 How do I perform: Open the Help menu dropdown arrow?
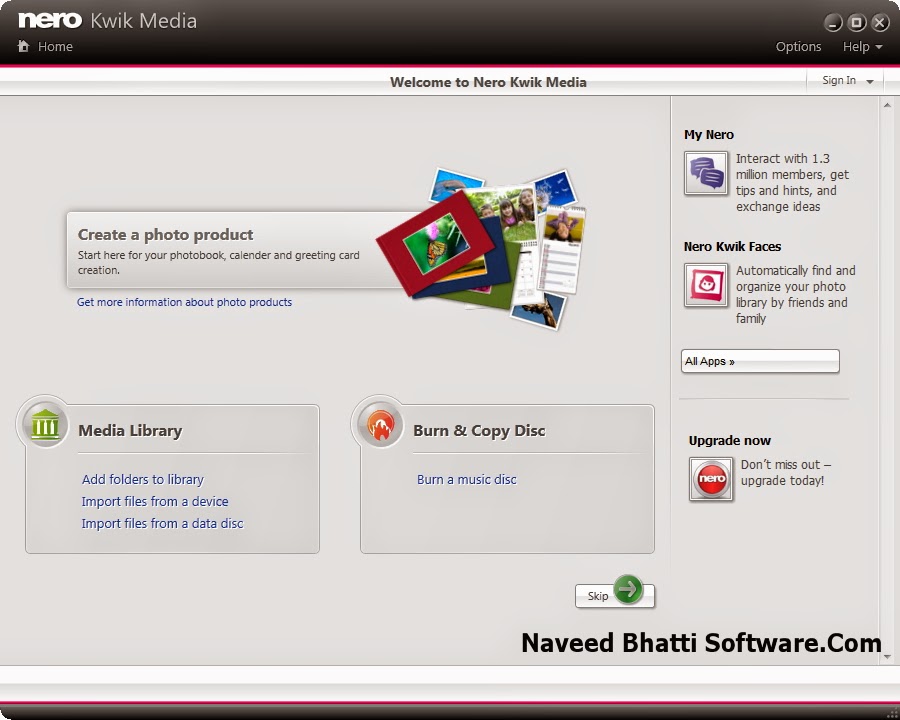point(879,47)
